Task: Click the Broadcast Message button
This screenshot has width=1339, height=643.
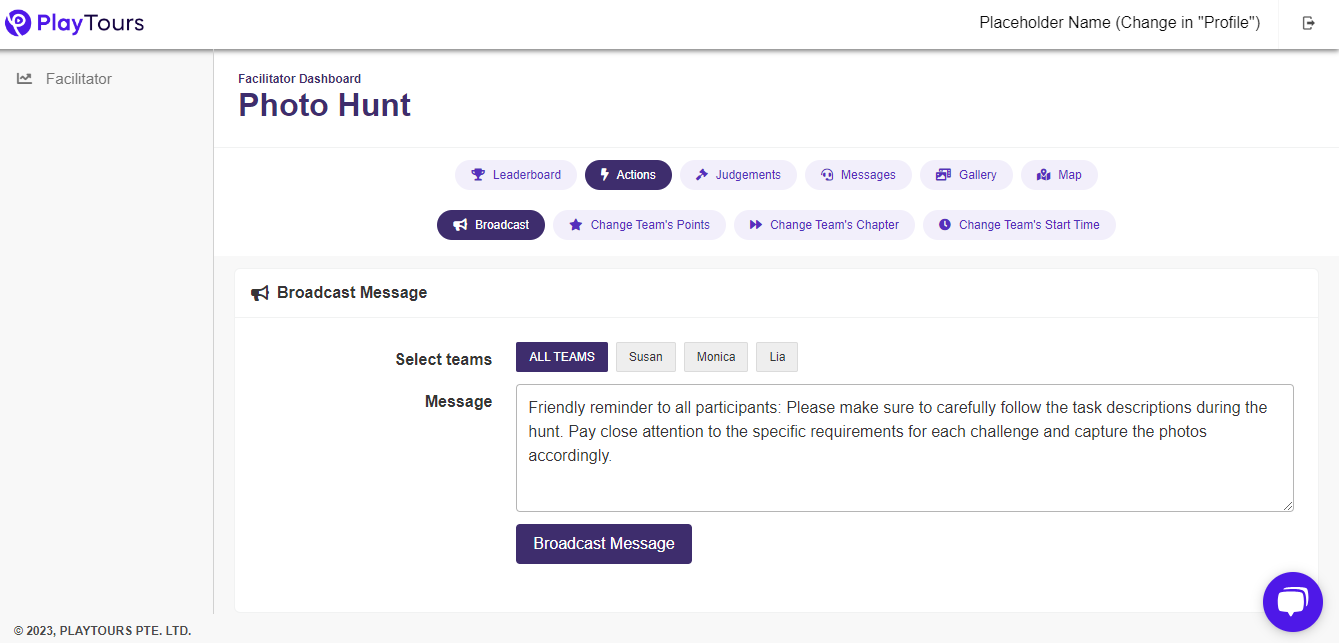Action: [603, 543]
